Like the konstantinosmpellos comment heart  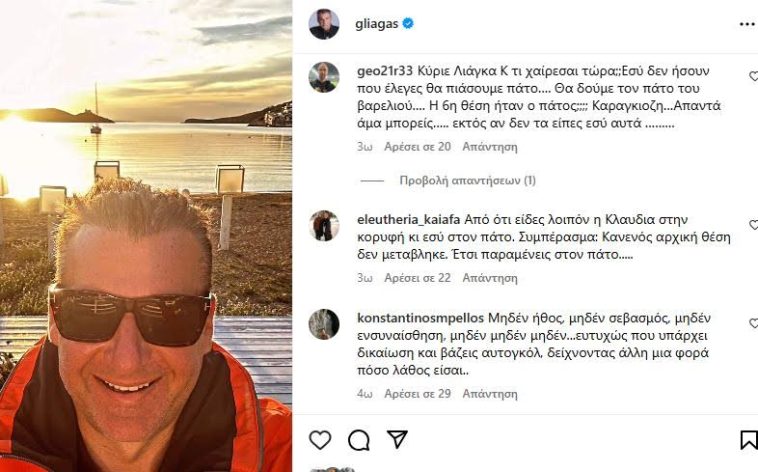(753, 323)
